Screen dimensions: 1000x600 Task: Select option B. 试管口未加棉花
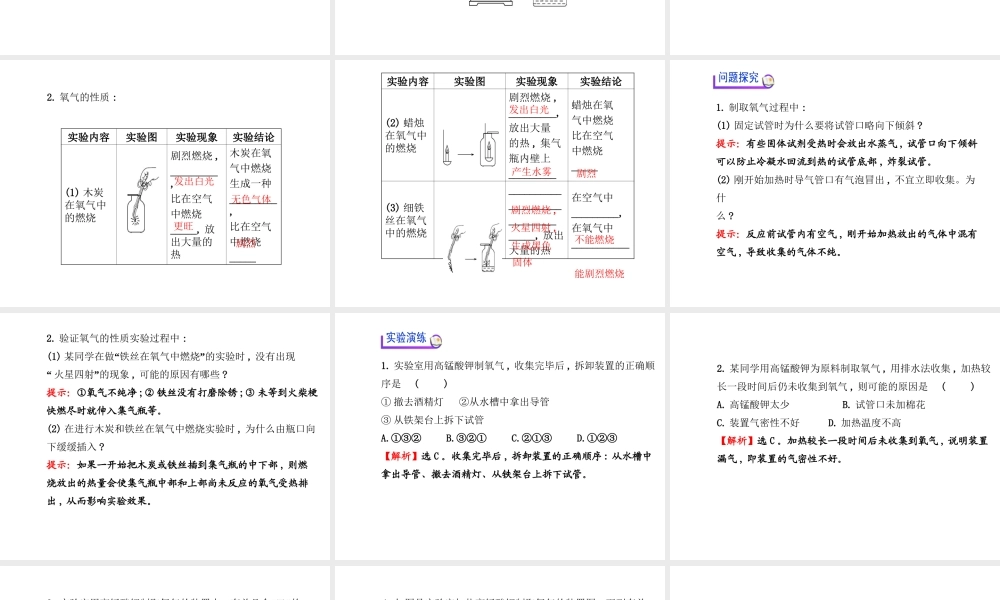(883, 404)
